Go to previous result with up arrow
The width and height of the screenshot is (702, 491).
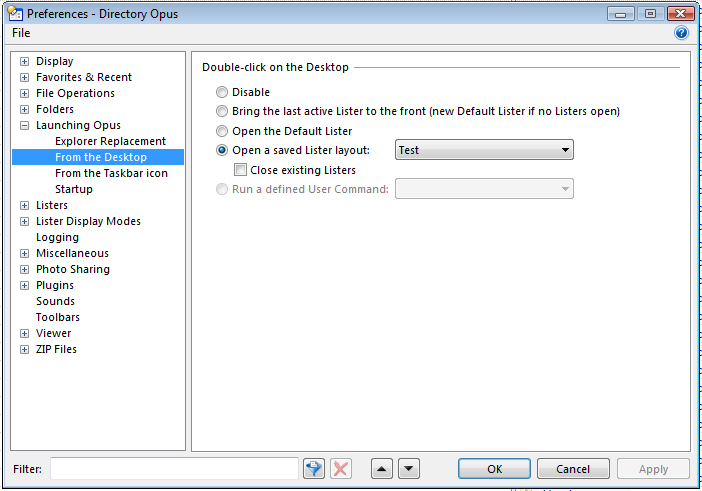[x=381, y=469]
